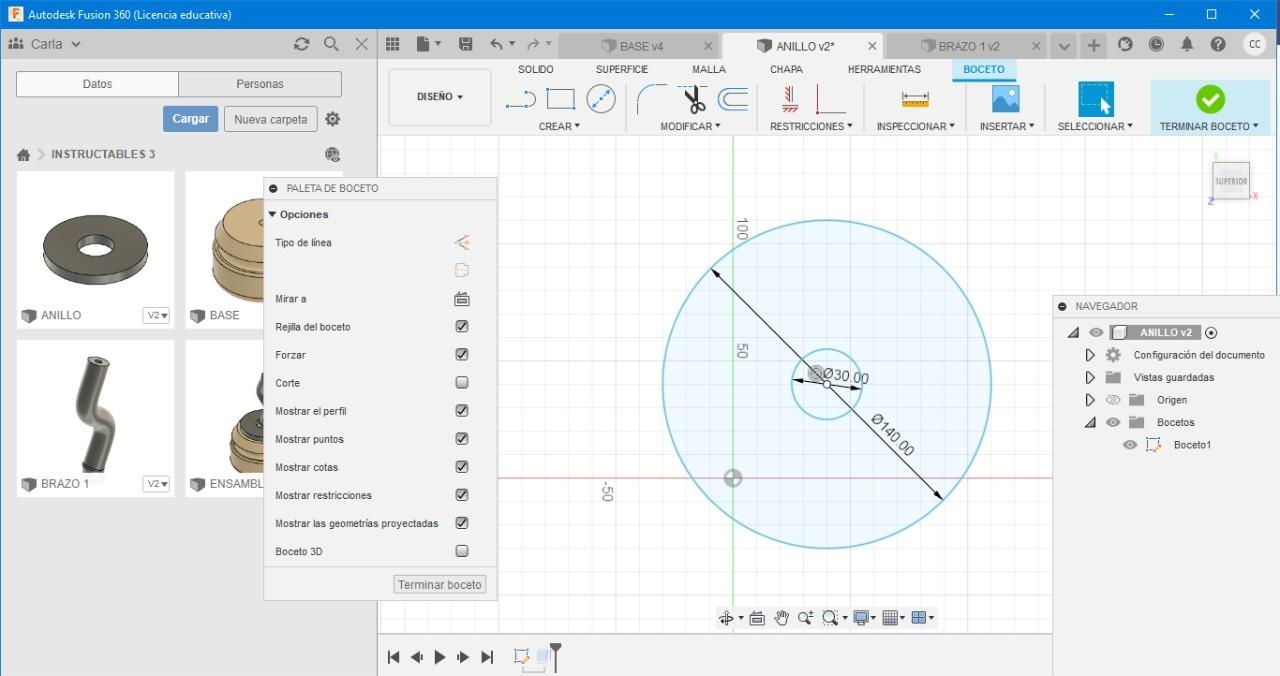The width and height of the screenshot is (1280, 676).
Task: Open the Measure tool in Inspeccionar
Action: (915, 99)
